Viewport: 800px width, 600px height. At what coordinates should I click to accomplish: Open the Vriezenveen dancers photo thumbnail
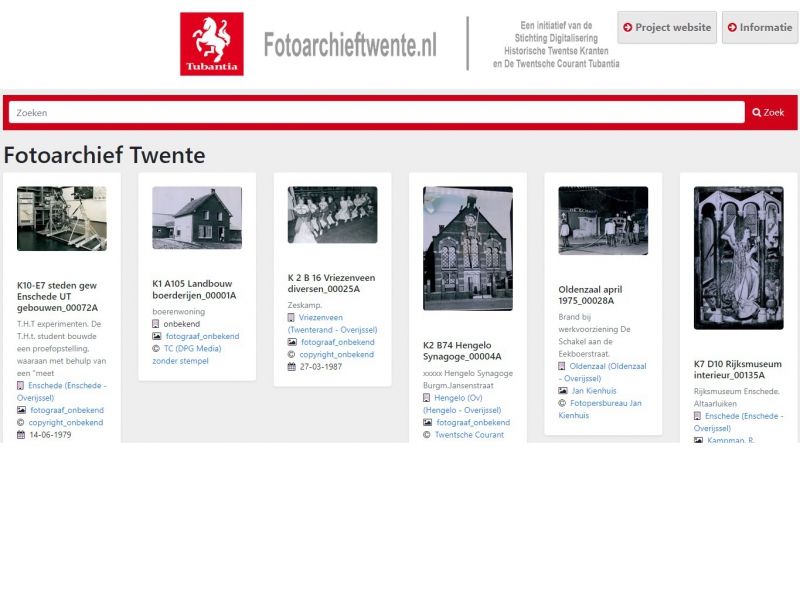332,215
